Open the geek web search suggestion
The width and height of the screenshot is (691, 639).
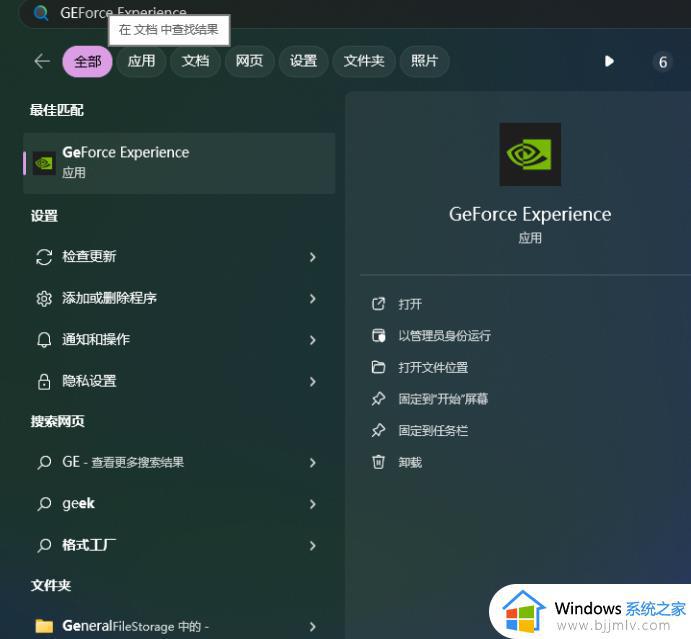[x=179, y=504]
